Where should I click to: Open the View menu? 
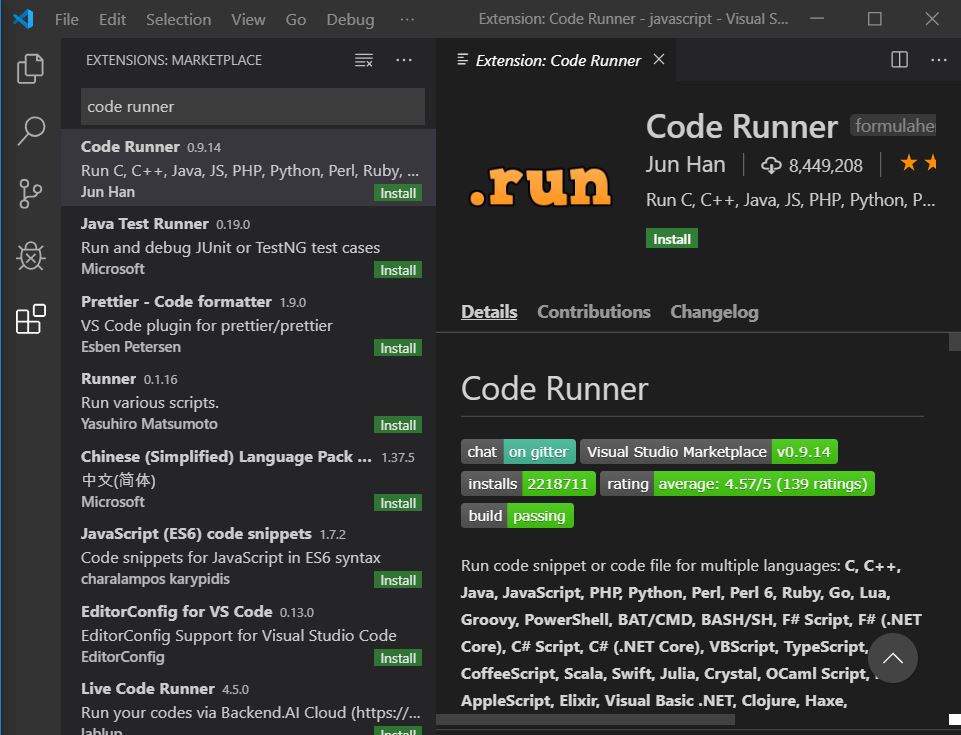pos(248,20)
